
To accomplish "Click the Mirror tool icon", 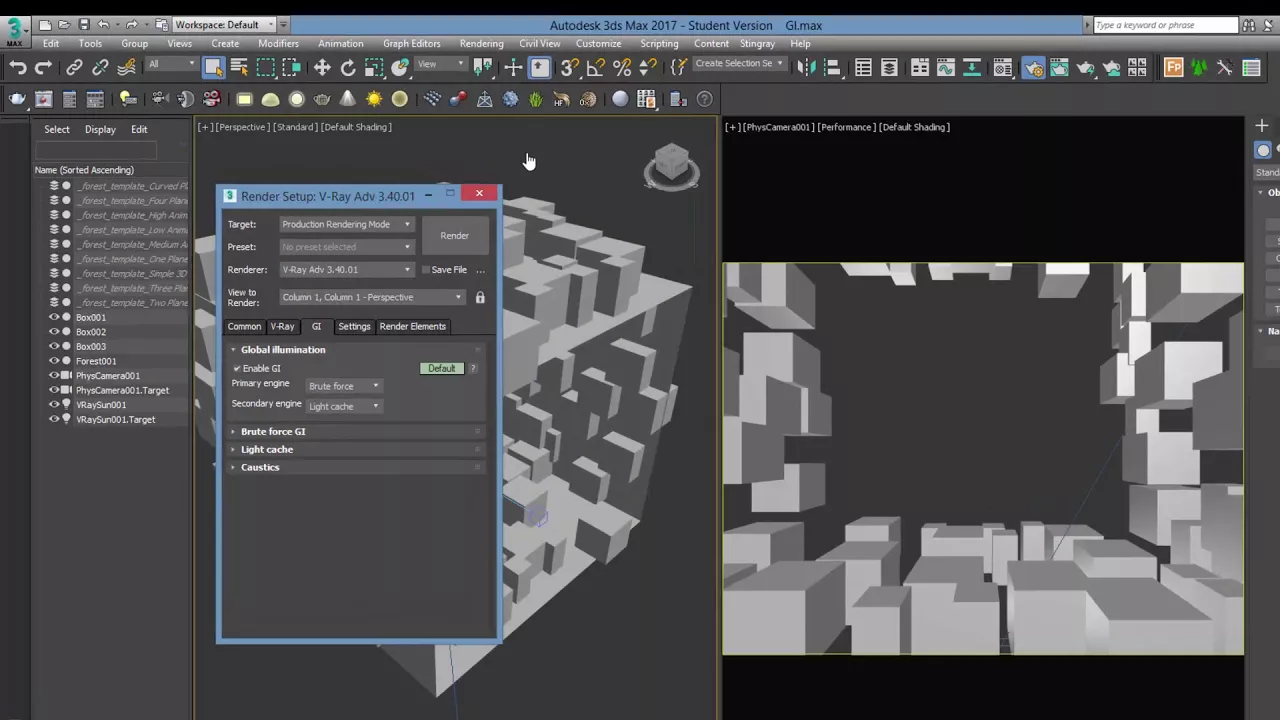I will click(x=806, y=68).
